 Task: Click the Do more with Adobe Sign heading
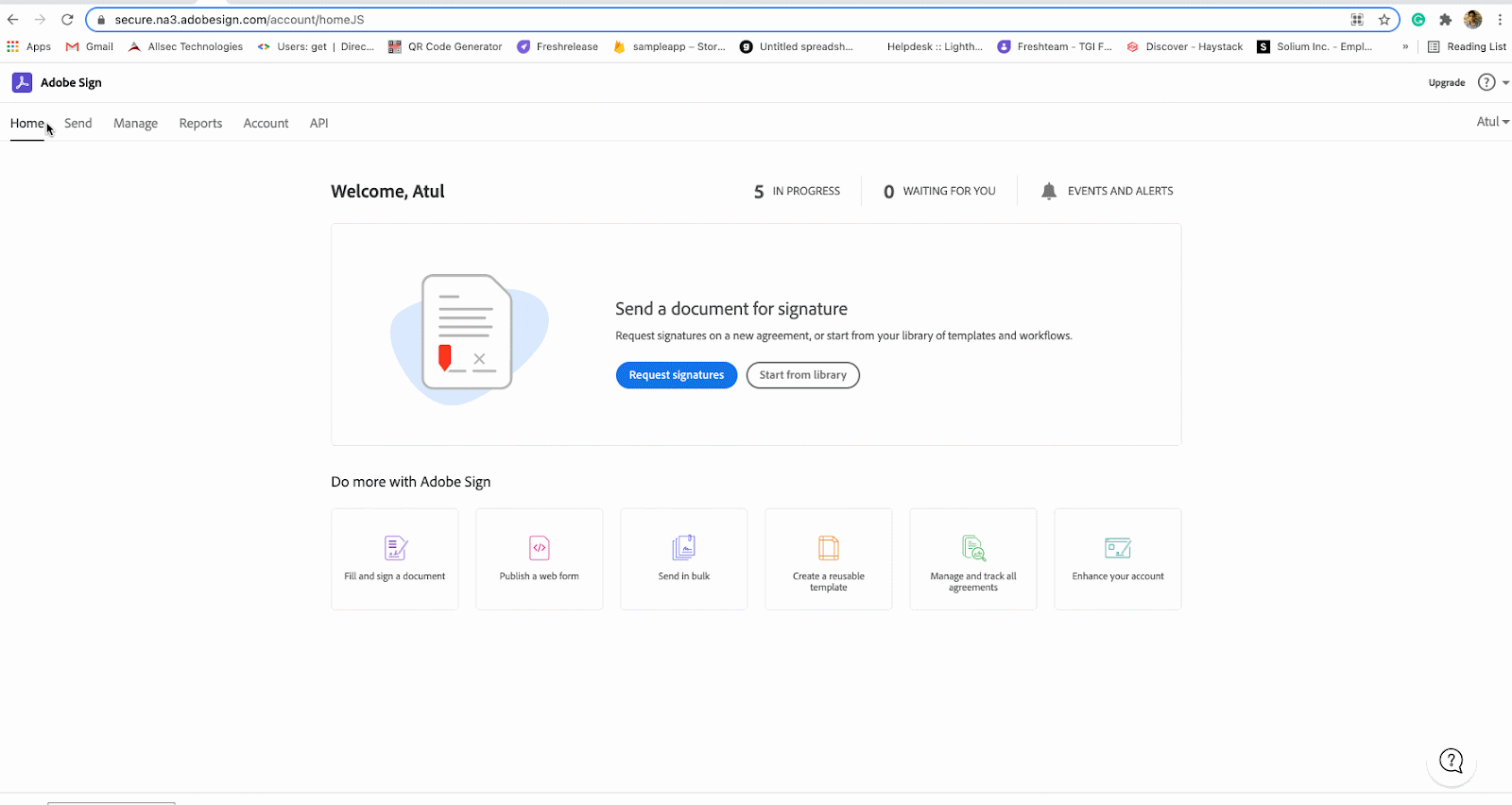click(x=411, y=482)
